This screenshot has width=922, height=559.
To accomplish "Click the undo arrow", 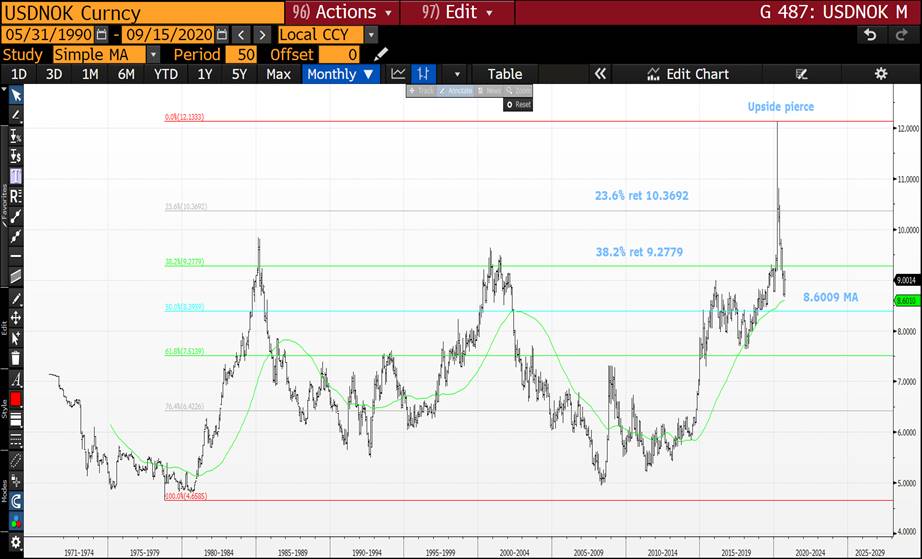I will point(870,35).
